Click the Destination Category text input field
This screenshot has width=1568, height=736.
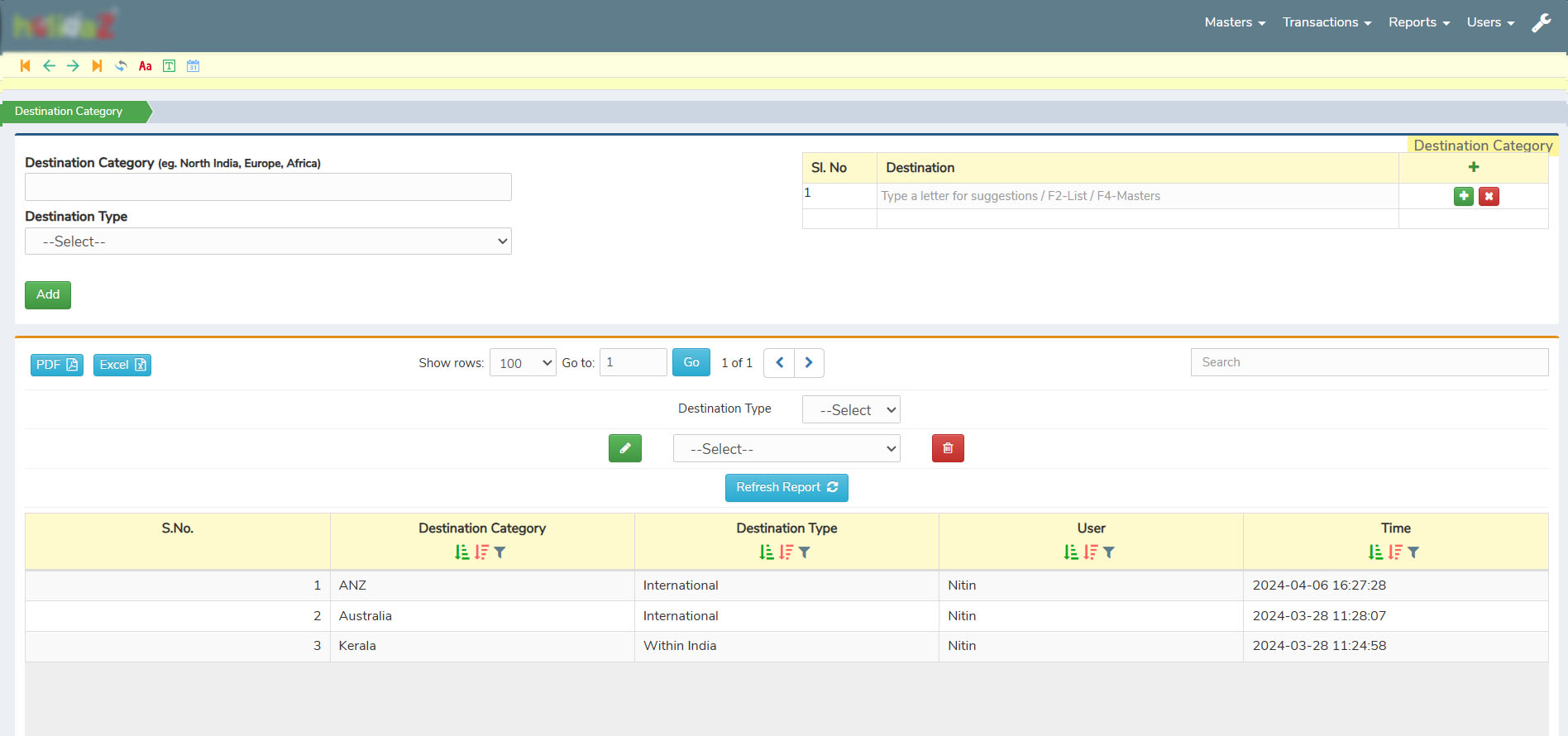(268, 187)
